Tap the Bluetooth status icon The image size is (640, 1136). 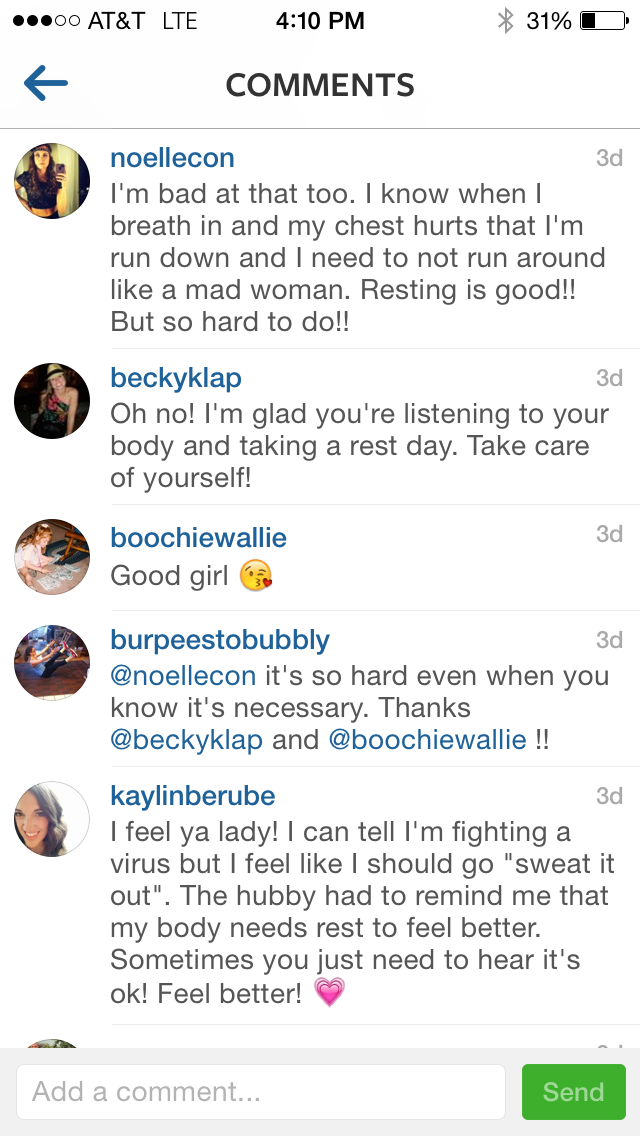pos(505,20)
